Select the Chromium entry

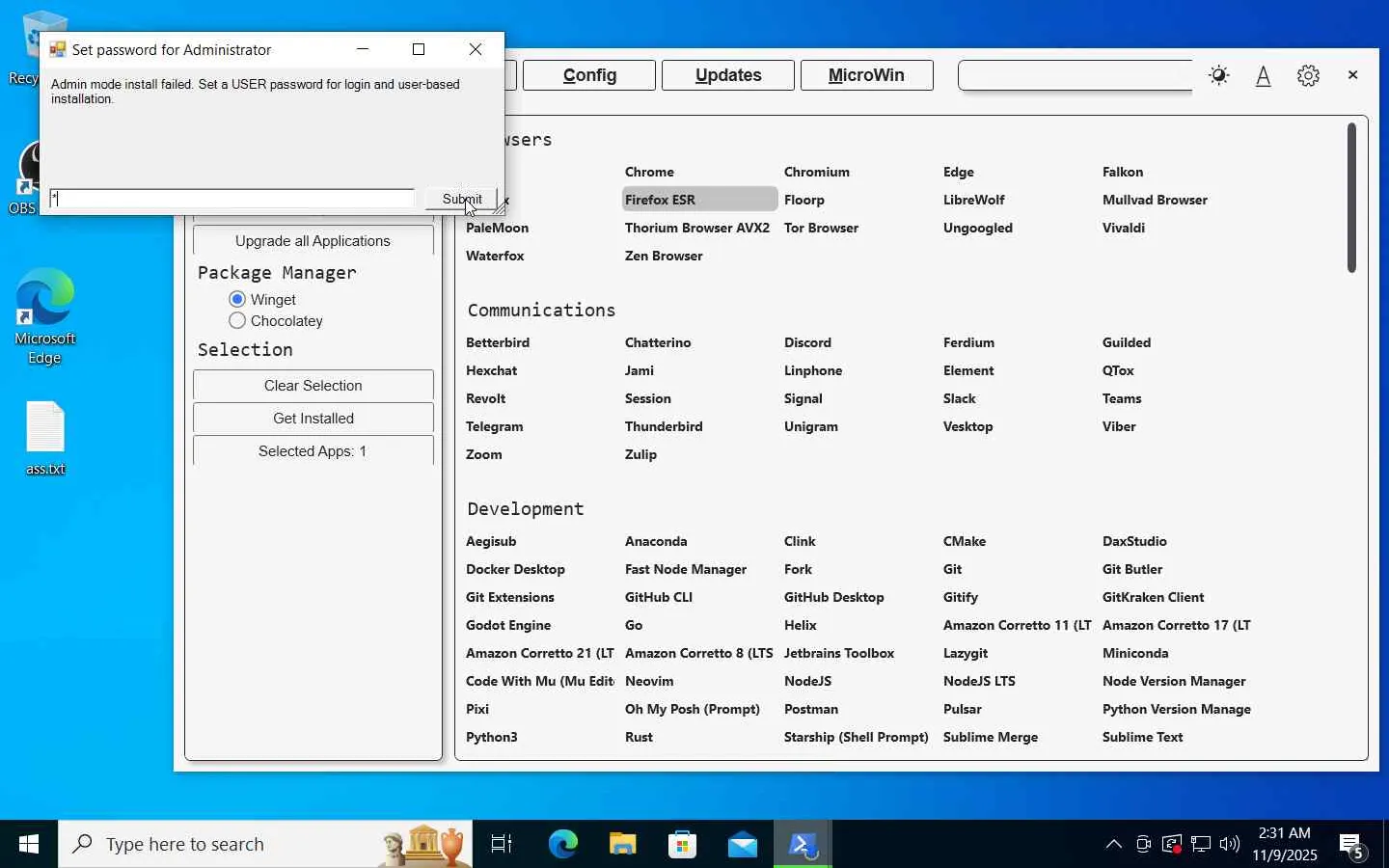tap(817, 172)
